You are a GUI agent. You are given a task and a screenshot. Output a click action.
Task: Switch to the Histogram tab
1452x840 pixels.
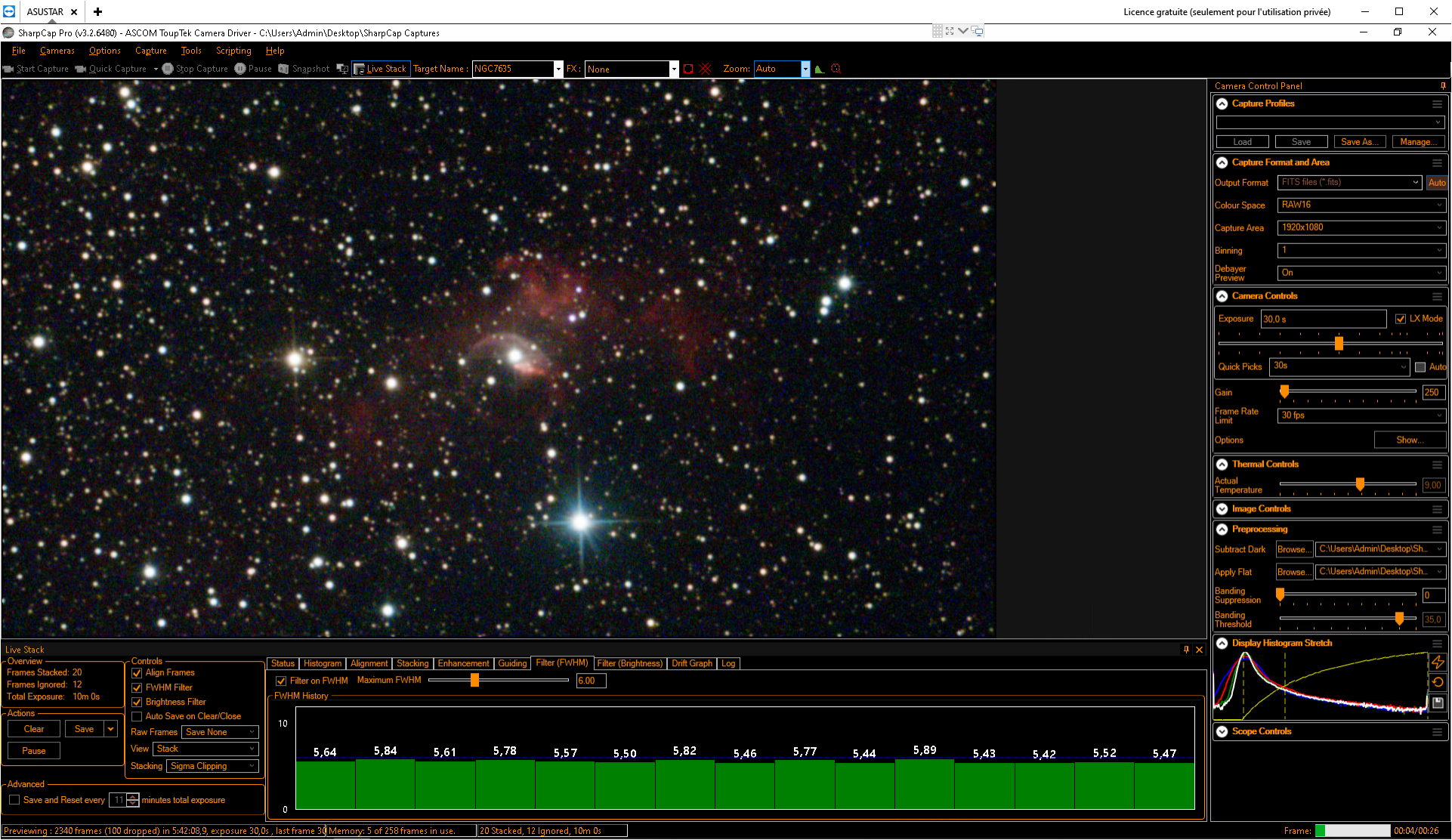[x=323, y=663]
